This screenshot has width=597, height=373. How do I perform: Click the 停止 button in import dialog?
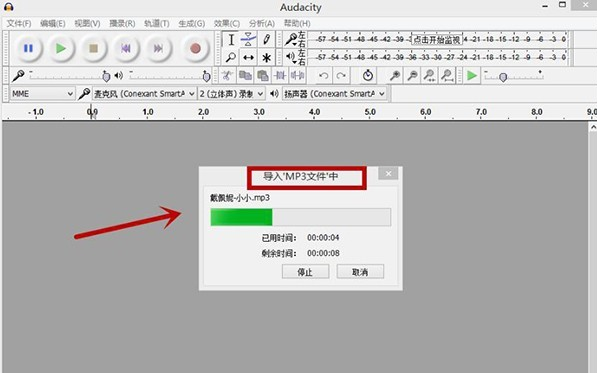click(x=305, y=272)
